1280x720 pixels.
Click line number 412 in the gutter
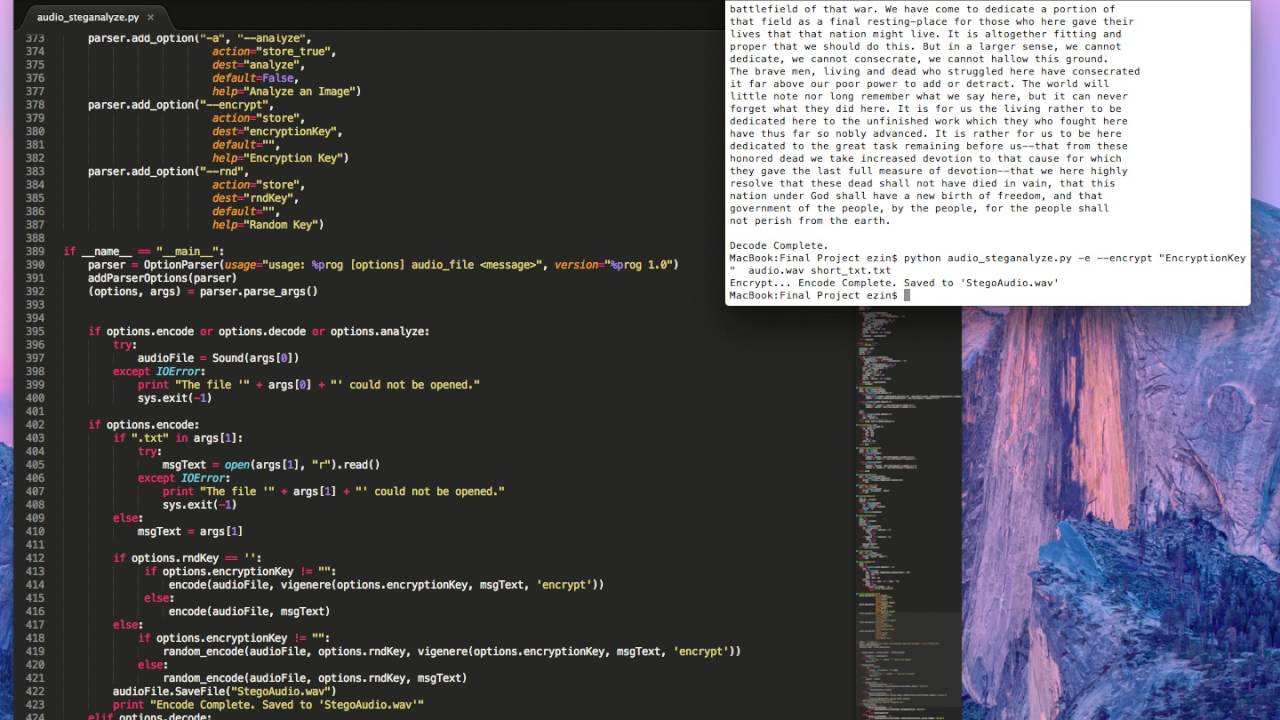pyautogui.click(x=34, y=558)
